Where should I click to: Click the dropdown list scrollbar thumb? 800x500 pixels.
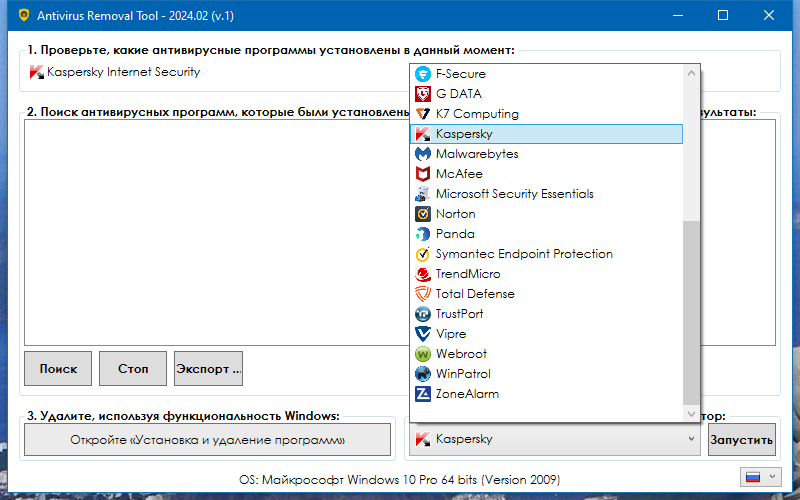[x=691, y=312]
